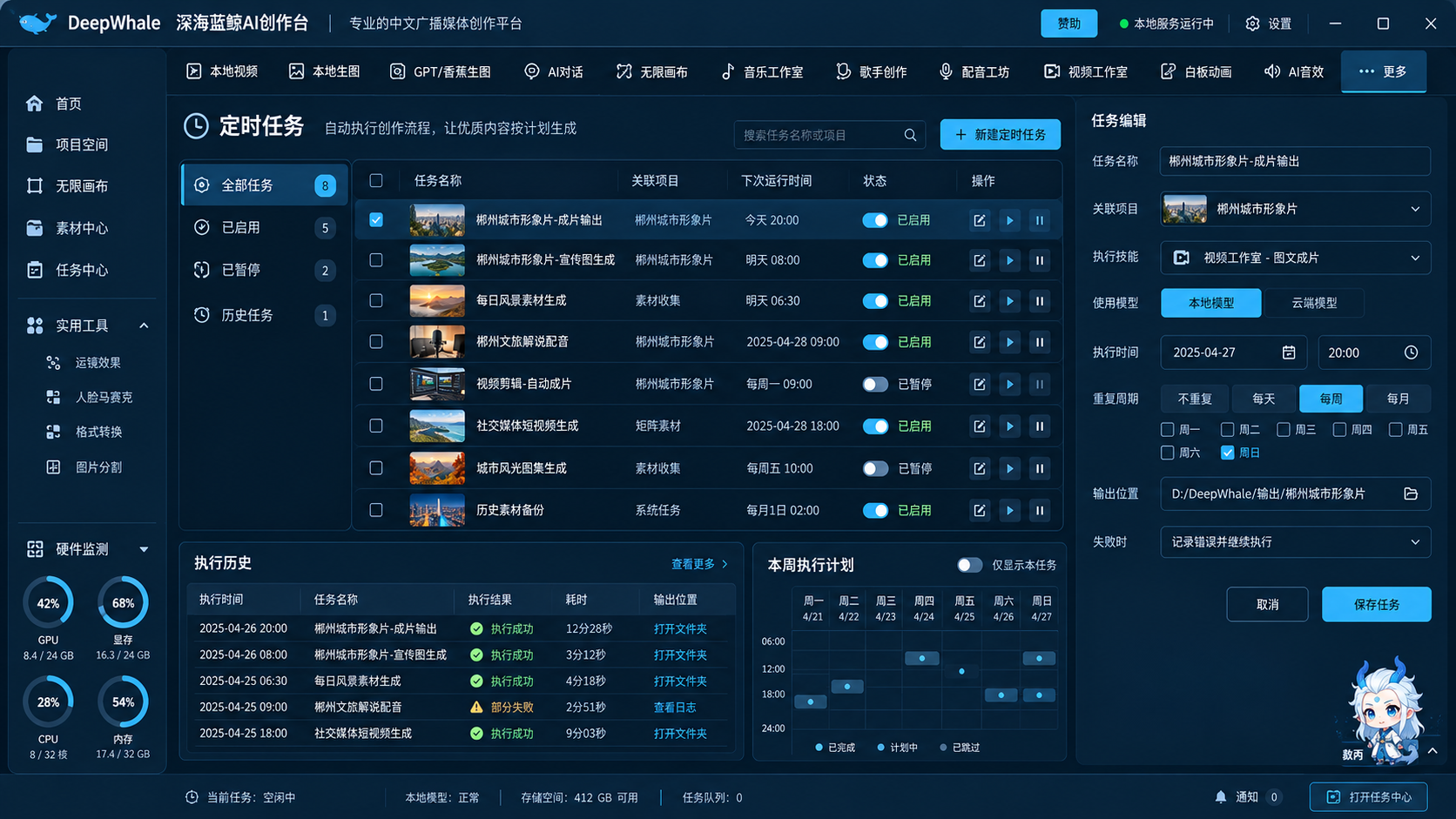1456x819 pixels.
Task: Open 项目空间 in the sidebar
Action: point(67,144)
